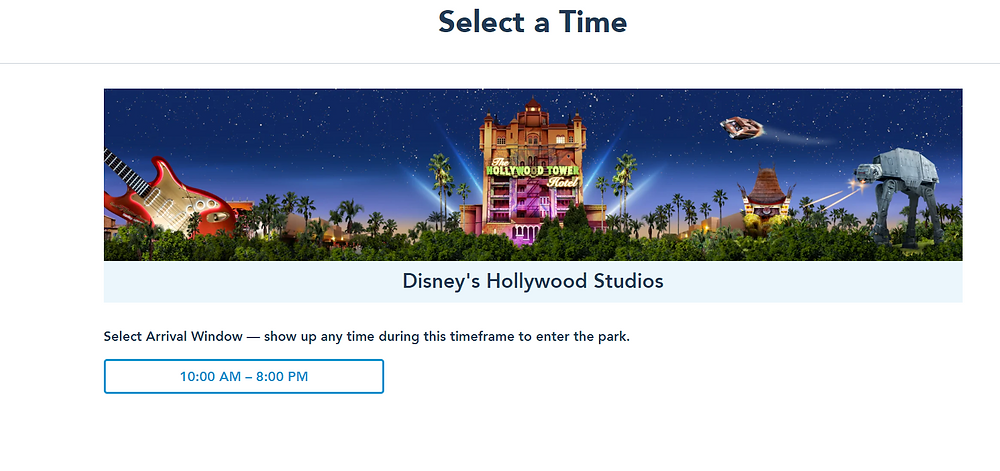This screenshot has width=1000, height=471.
Task: Select the 10:00 AM – 8:00 PM arrival window
Action: tap(244, 376)
